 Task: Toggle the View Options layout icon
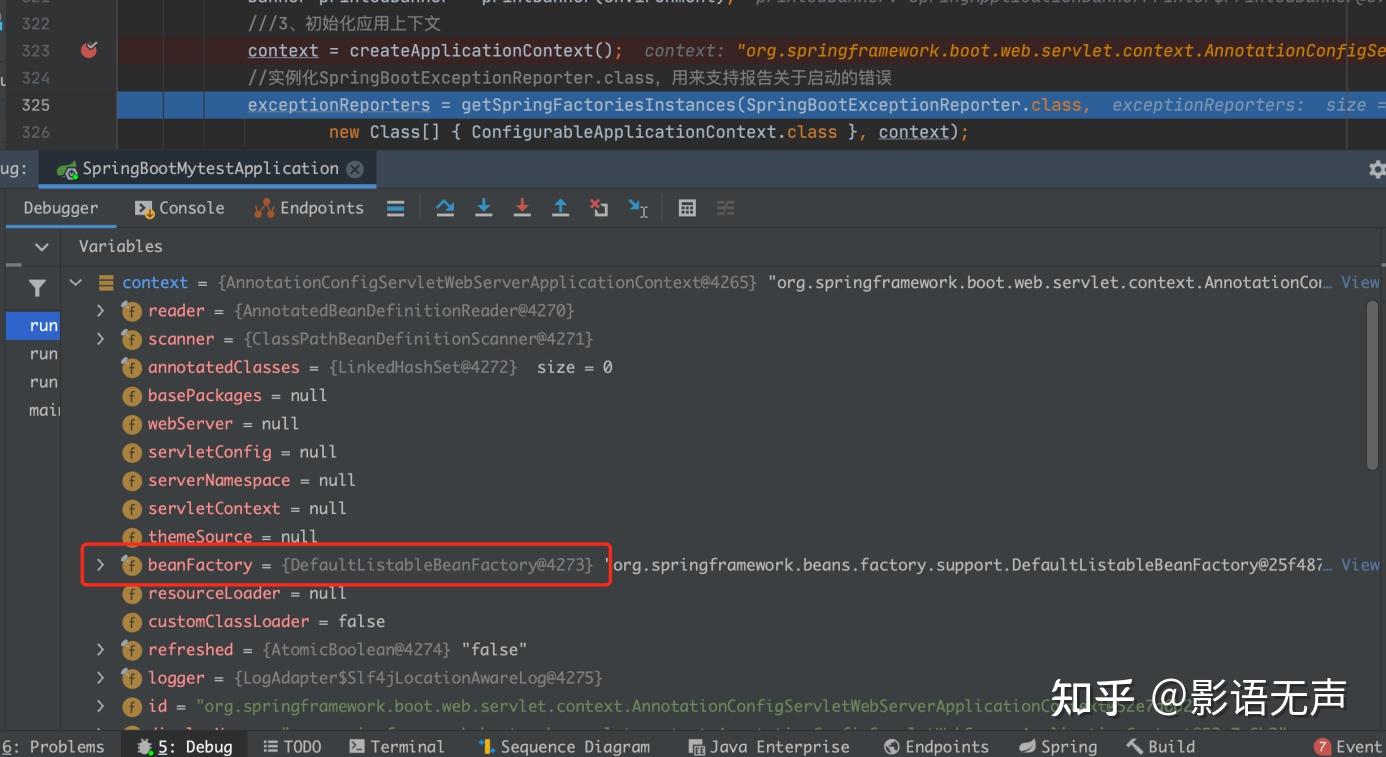tap(724, 208)
